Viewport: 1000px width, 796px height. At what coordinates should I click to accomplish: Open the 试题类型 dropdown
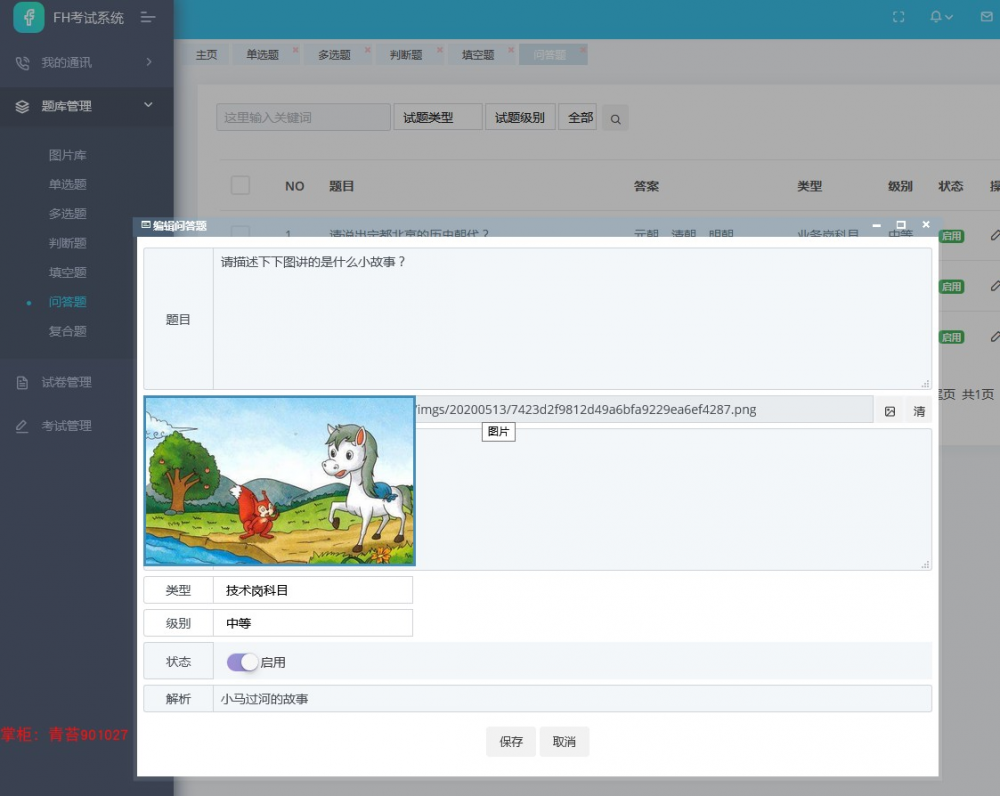pyautogui.click(x=437, y=116)
